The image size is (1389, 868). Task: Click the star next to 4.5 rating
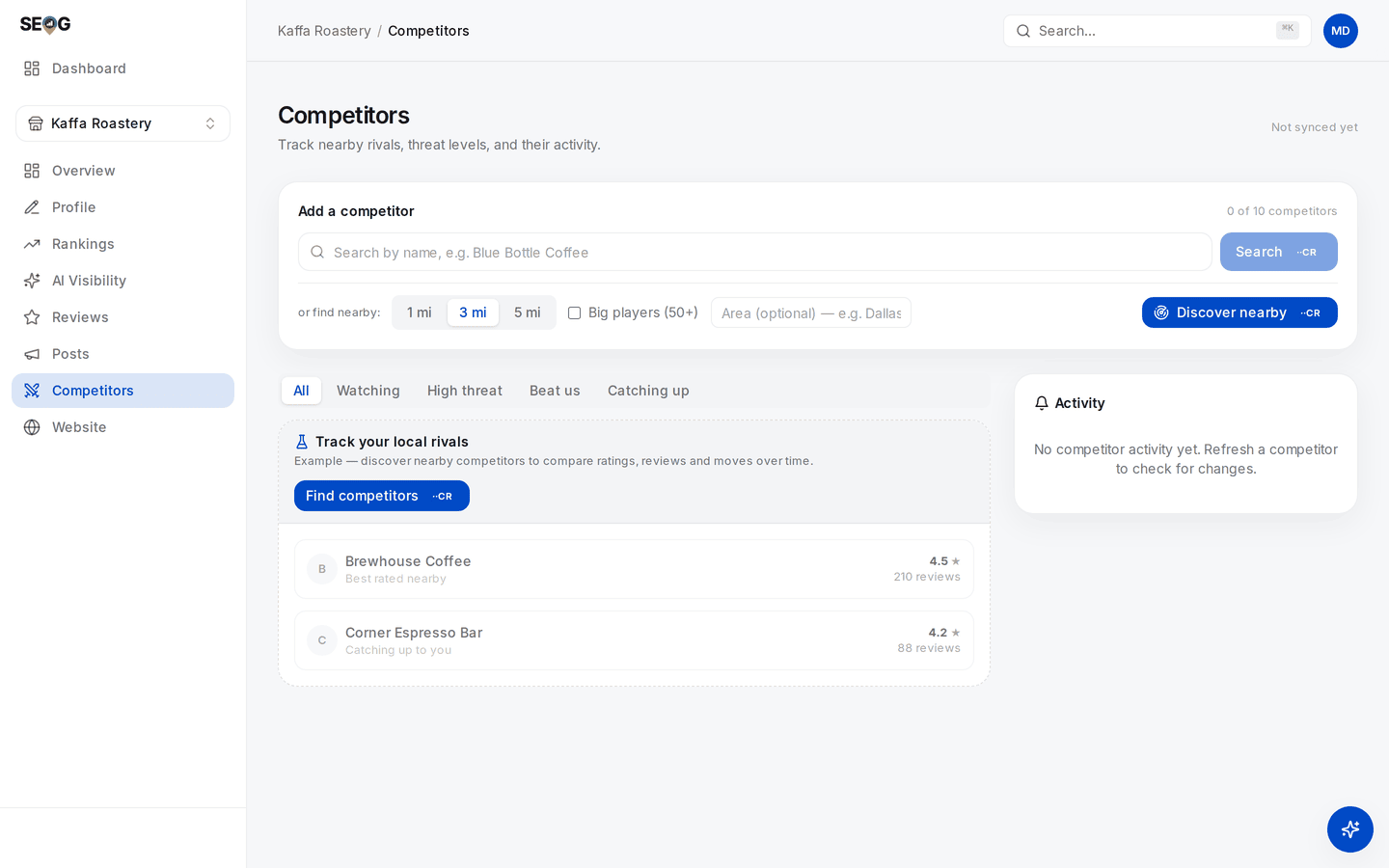(956, 561)
